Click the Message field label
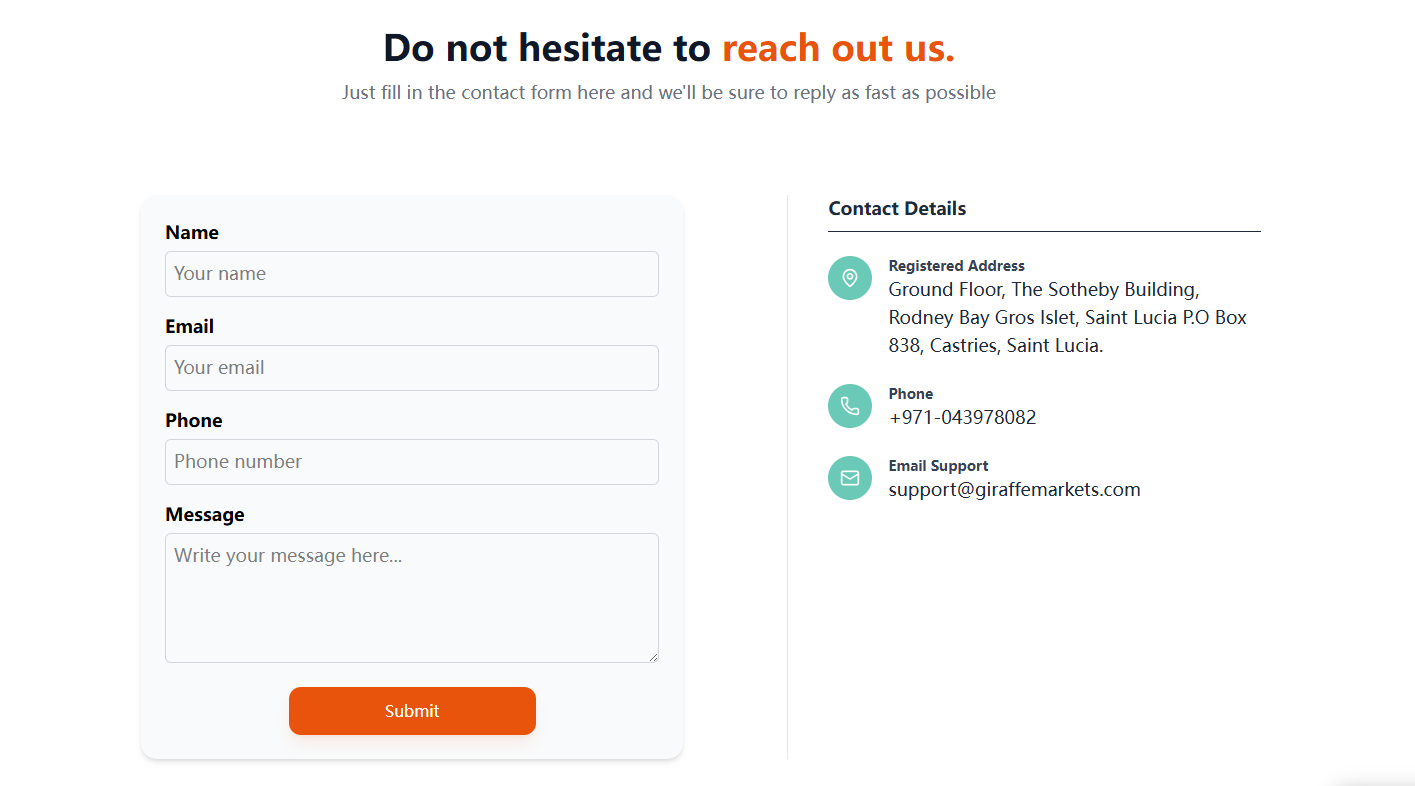The width and height of the screenshot is (1415, 786). click(x=204, y=515)
